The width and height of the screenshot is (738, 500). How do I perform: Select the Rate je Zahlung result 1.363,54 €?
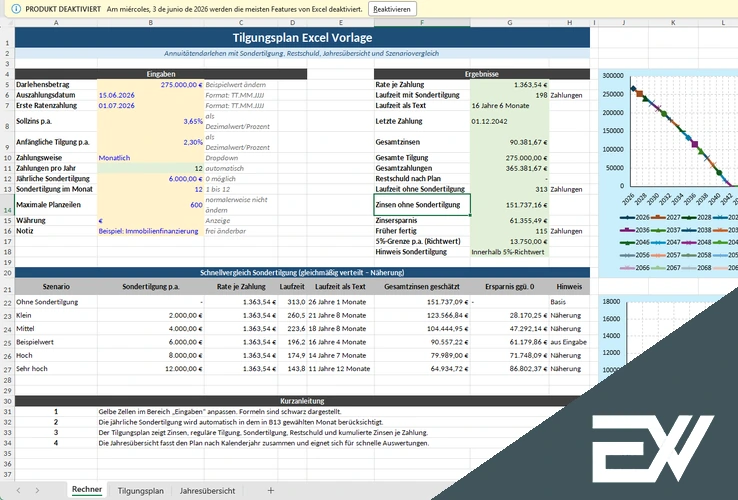tap(509, 85)
